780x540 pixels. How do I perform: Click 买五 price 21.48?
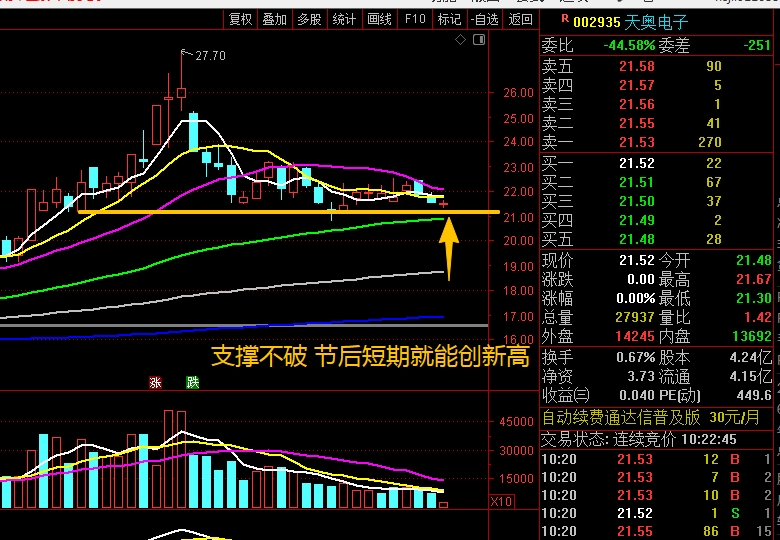click(x=637, y=239)
